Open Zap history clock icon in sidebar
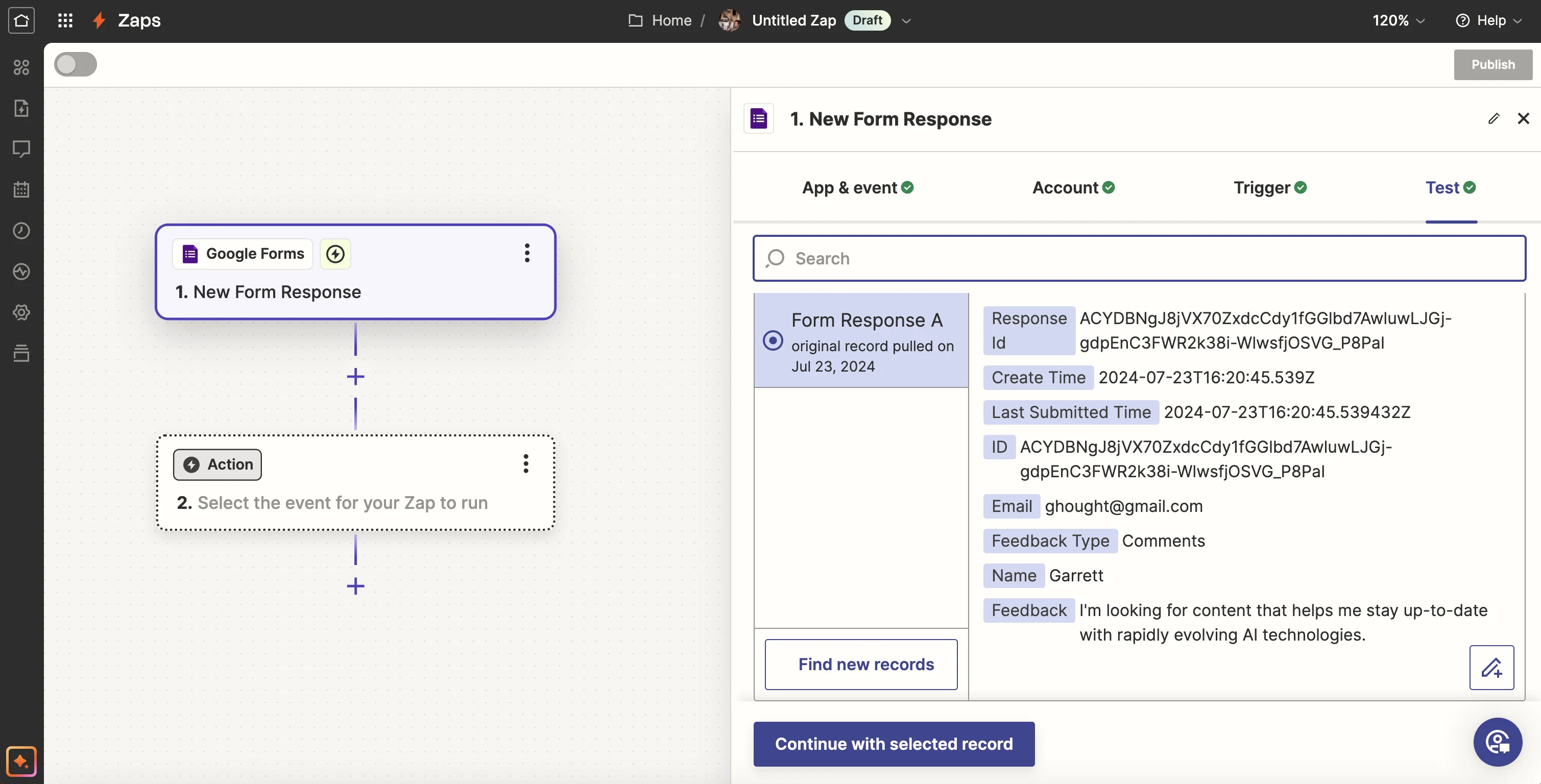Screen dimensions: 1541x784 21,231
